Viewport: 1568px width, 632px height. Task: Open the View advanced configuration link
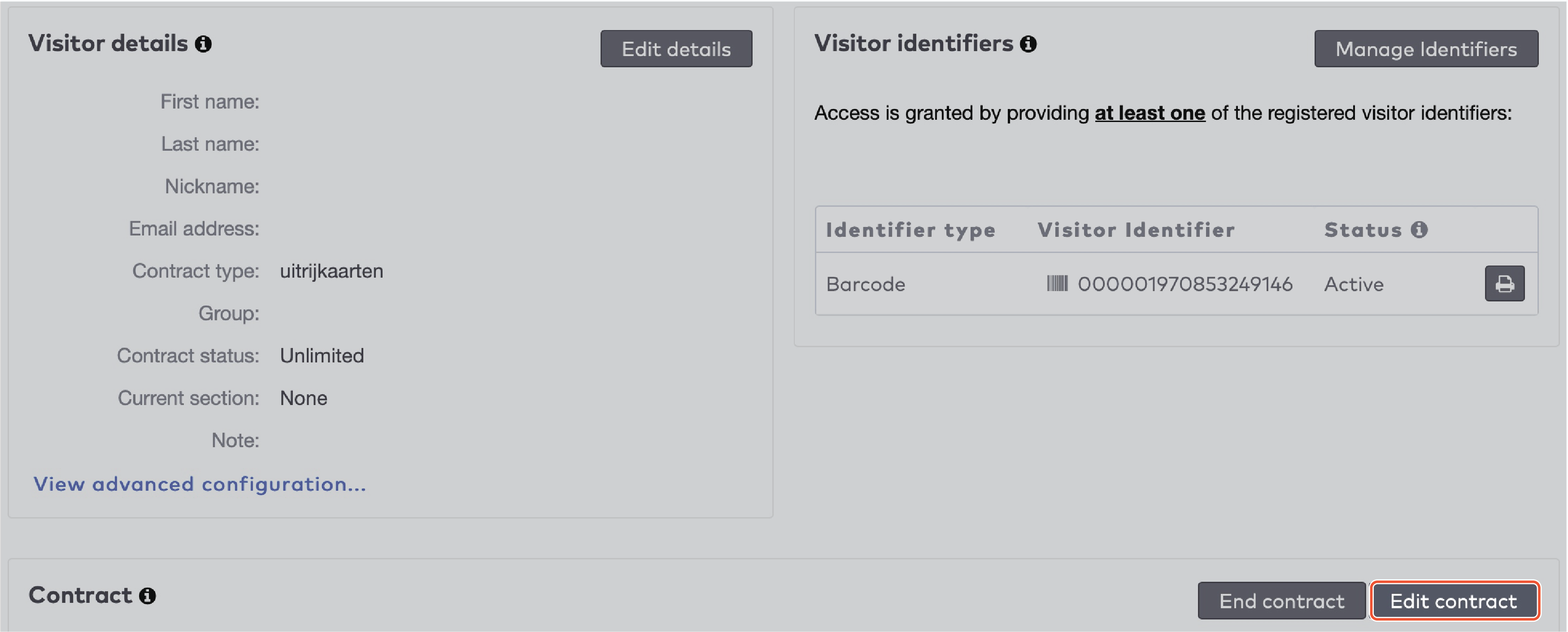[x=200, y=484]
